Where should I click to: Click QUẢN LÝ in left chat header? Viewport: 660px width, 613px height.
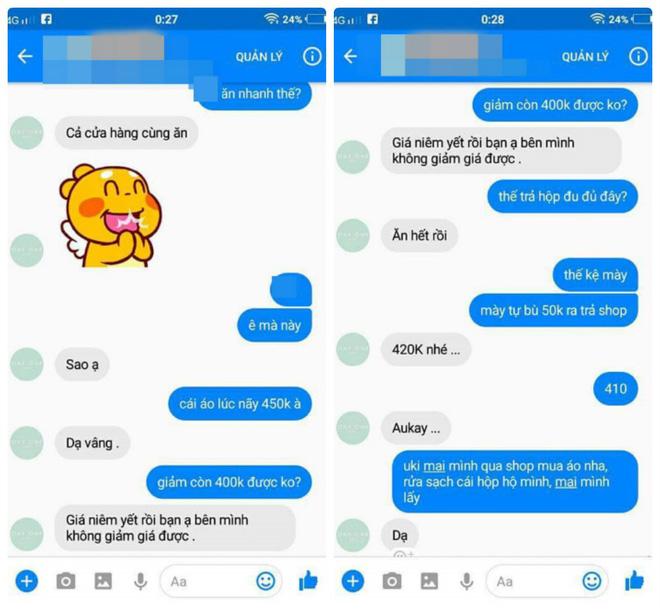point(259,56)
